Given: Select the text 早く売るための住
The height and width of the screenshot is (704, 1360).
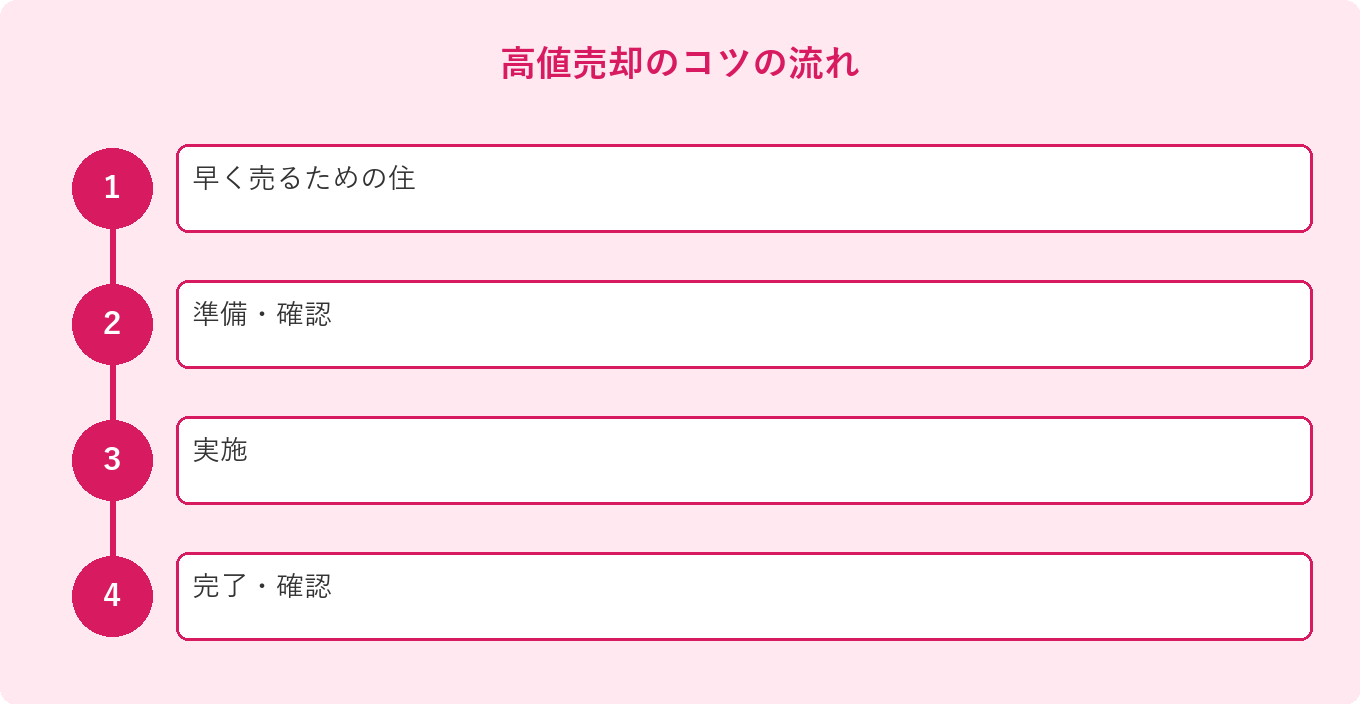Looking at the screenshot, I should pyautogui.click(x=304, y=178).
